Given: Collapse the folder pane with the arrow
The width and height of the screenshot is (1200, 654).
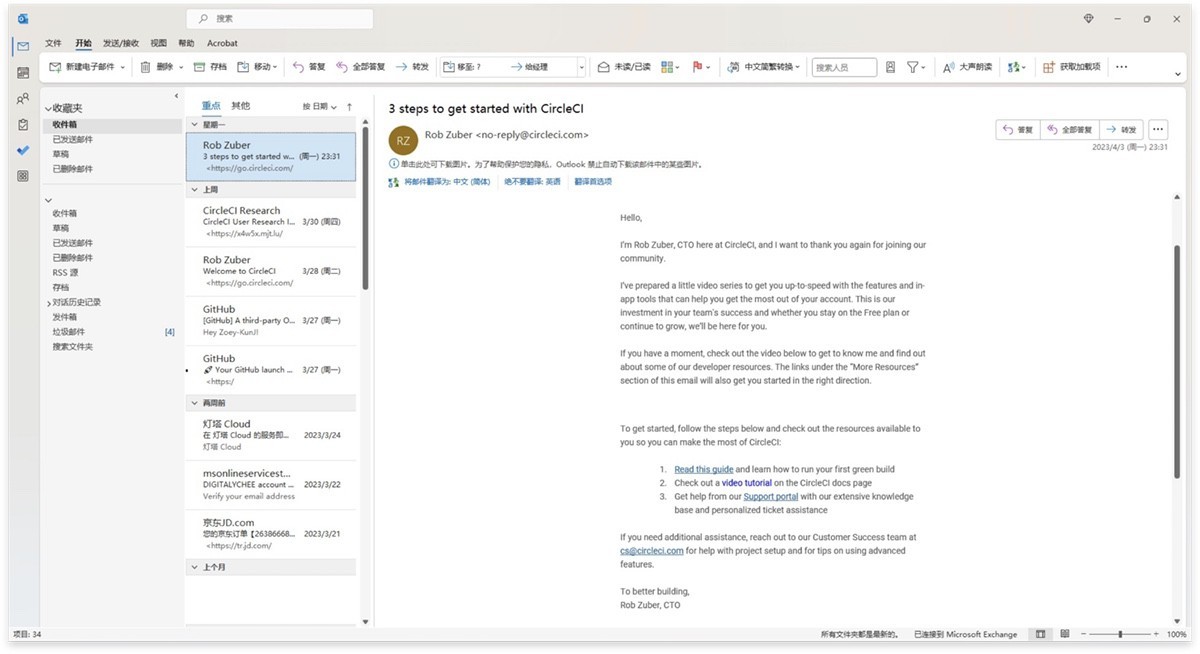Looking at the screenshot, I should coord(176,96).
